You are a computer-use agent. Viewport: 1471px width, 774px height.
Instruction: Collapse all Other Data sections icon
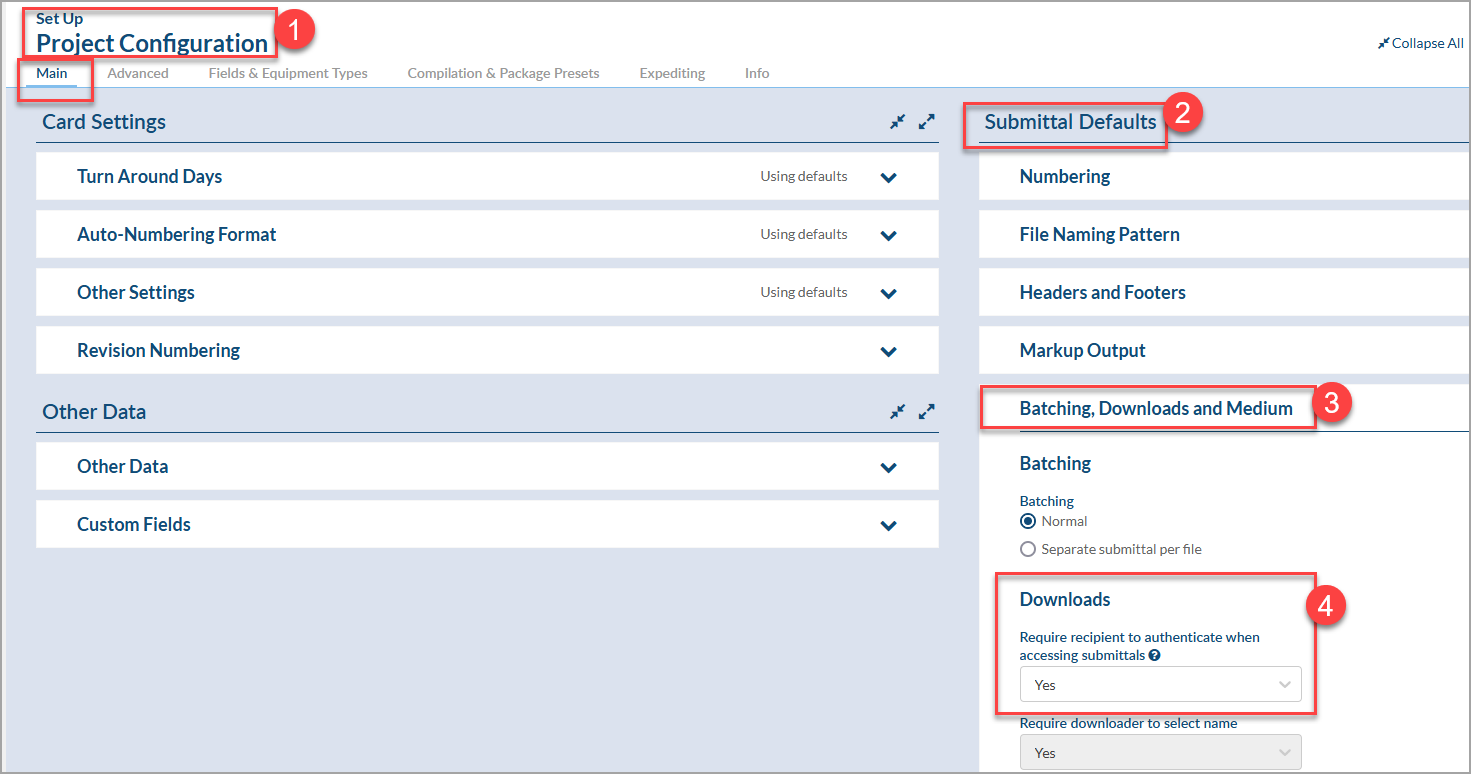point(898,411)
